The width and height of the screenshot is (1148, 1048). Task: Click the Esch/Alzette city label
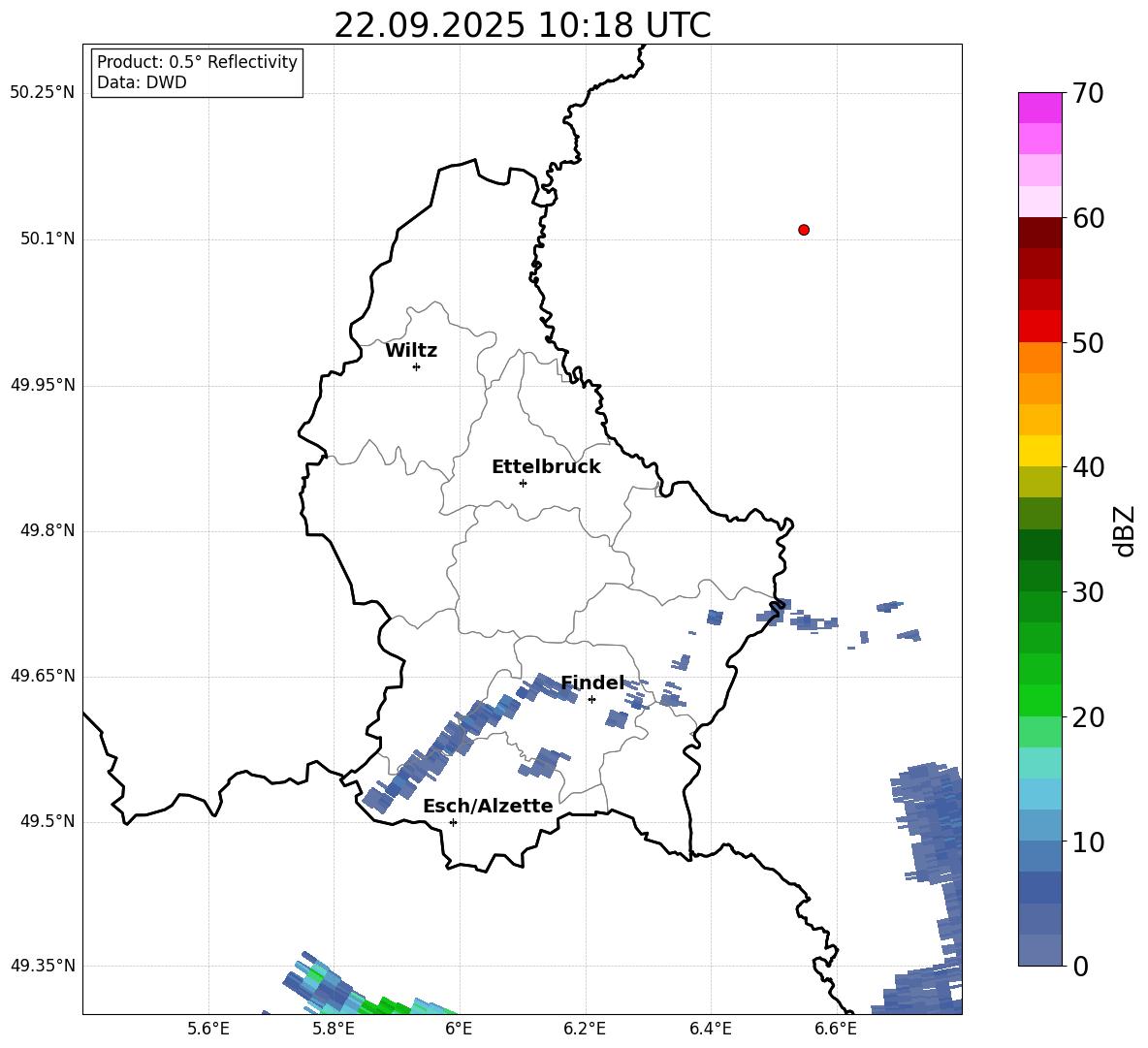pyautogui.click(x=489, y=806)
